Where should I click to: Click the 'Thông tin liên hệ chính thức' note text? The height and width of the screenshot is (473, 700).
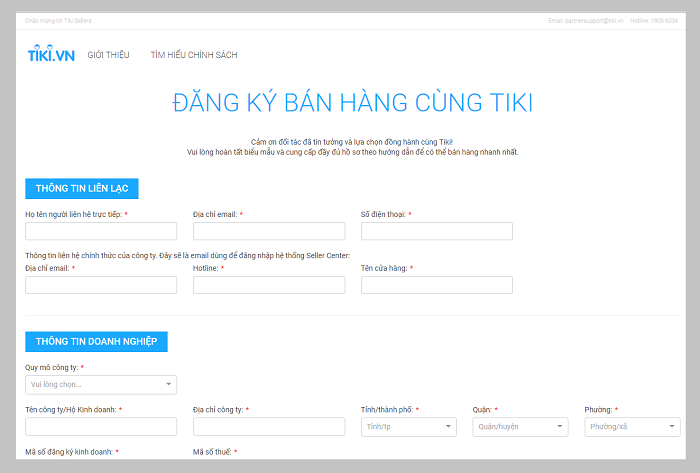188,256
